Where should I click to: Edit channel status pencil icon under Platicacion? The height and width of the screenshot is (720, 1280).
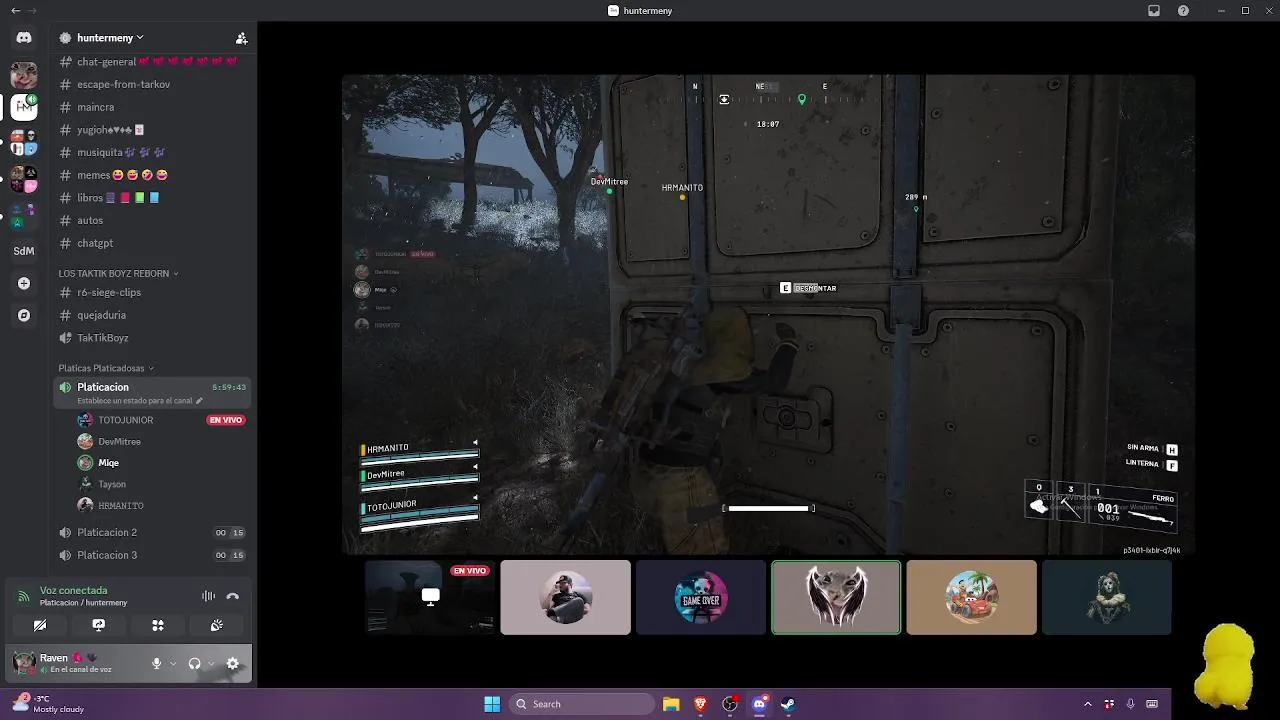click(x=199, y=401)
